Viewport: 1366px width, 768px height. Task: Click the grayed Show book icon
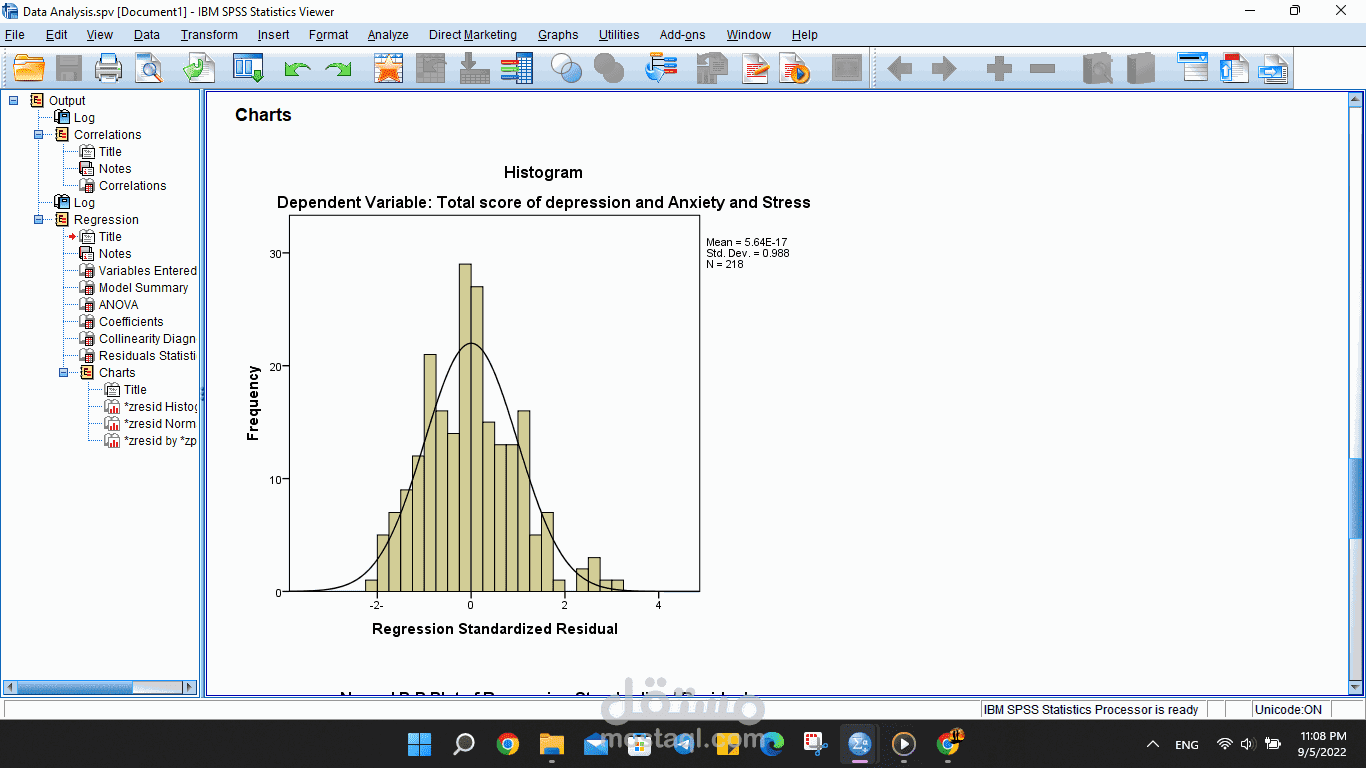coord(1098,68)
